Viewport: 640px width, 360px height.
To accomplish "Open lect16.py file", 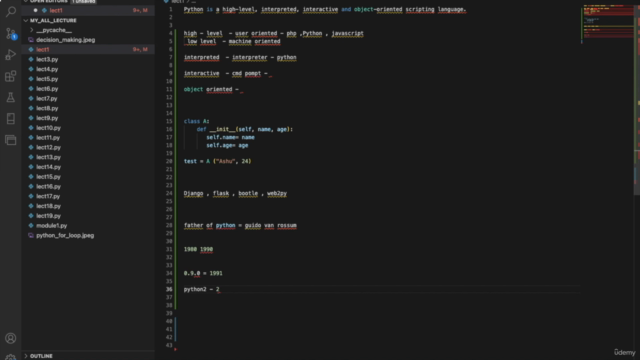I will tap(48, 187).
